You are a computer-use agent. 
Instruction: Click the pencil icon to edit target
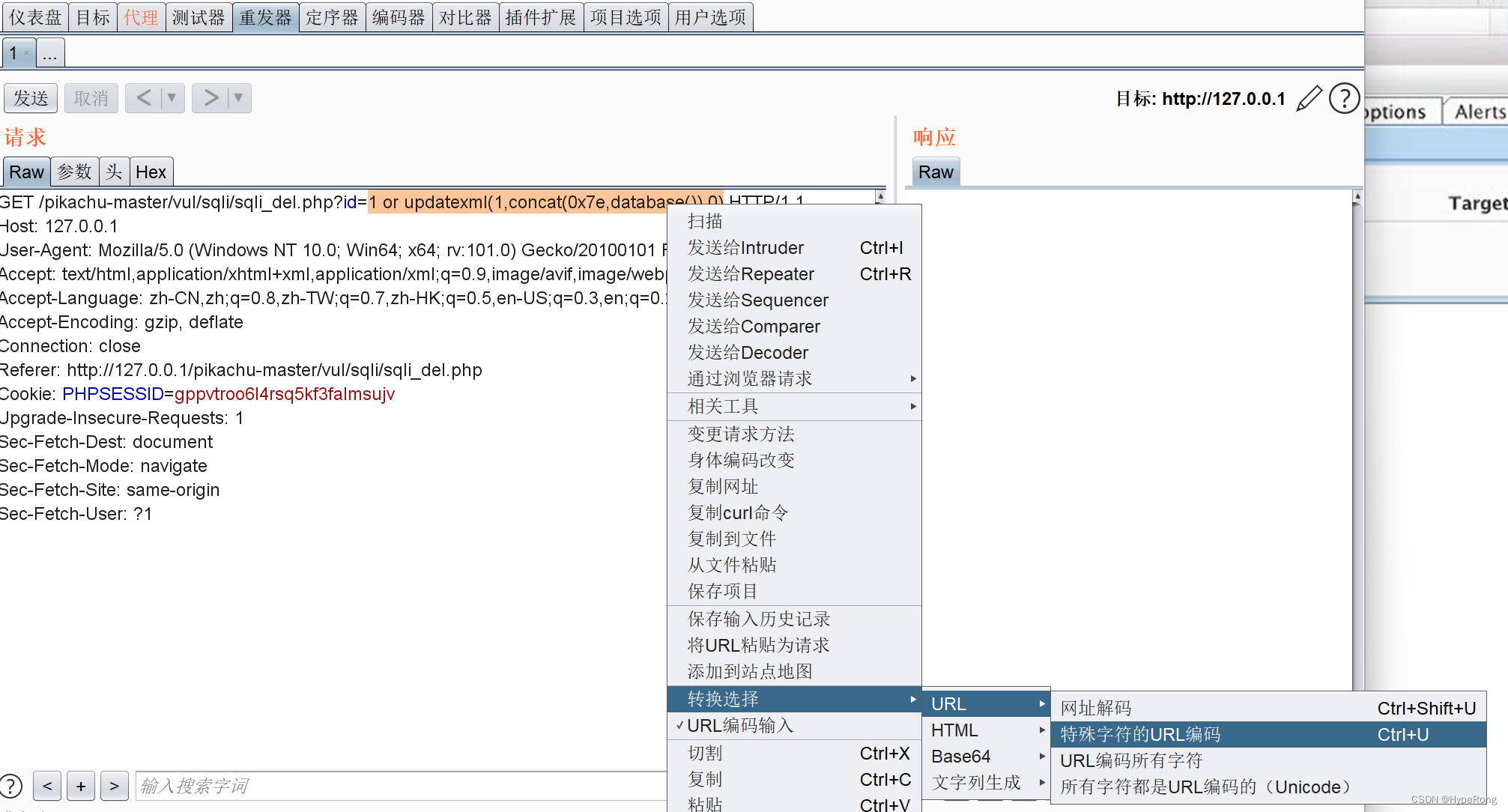(1309, 99)
